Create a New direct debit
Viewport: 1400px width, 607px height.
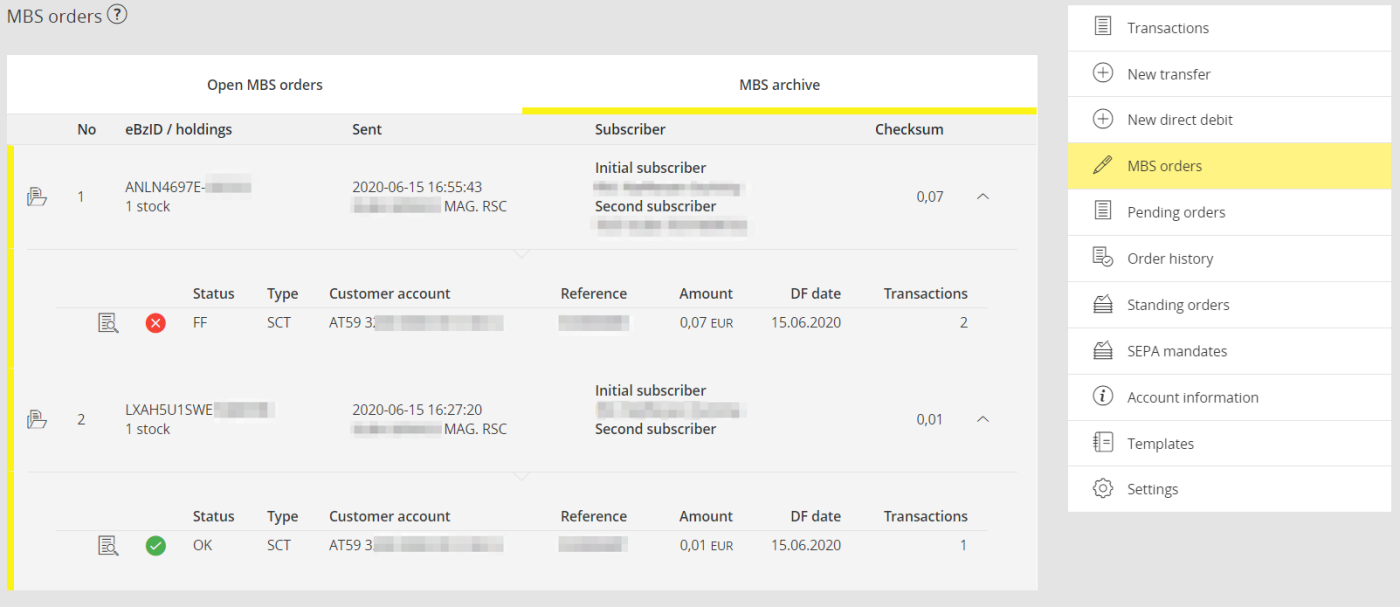coord(1179,120)
